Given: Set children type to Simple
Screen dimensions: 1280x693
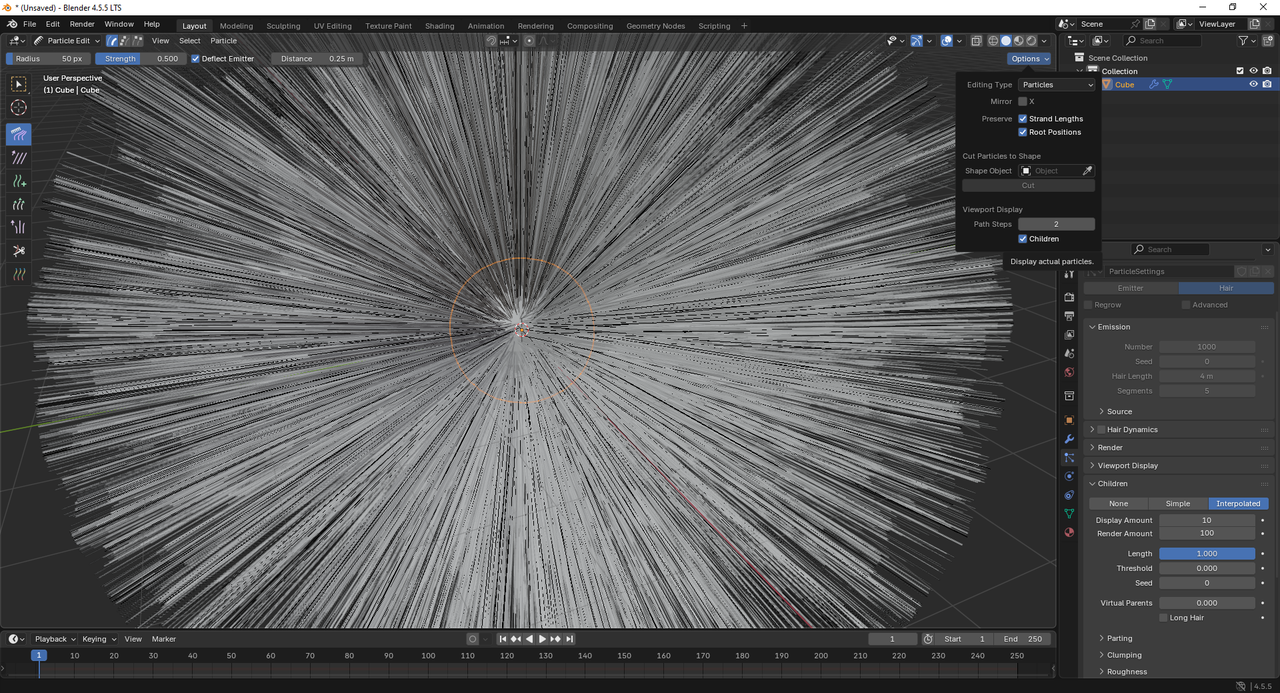Looking at the screenshot, I should click(x=1177, y=504).
